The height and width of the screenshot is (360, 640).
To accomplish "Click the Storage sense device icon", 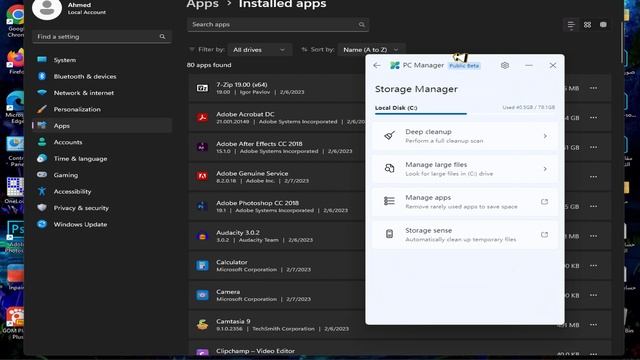I will [389, 234].
